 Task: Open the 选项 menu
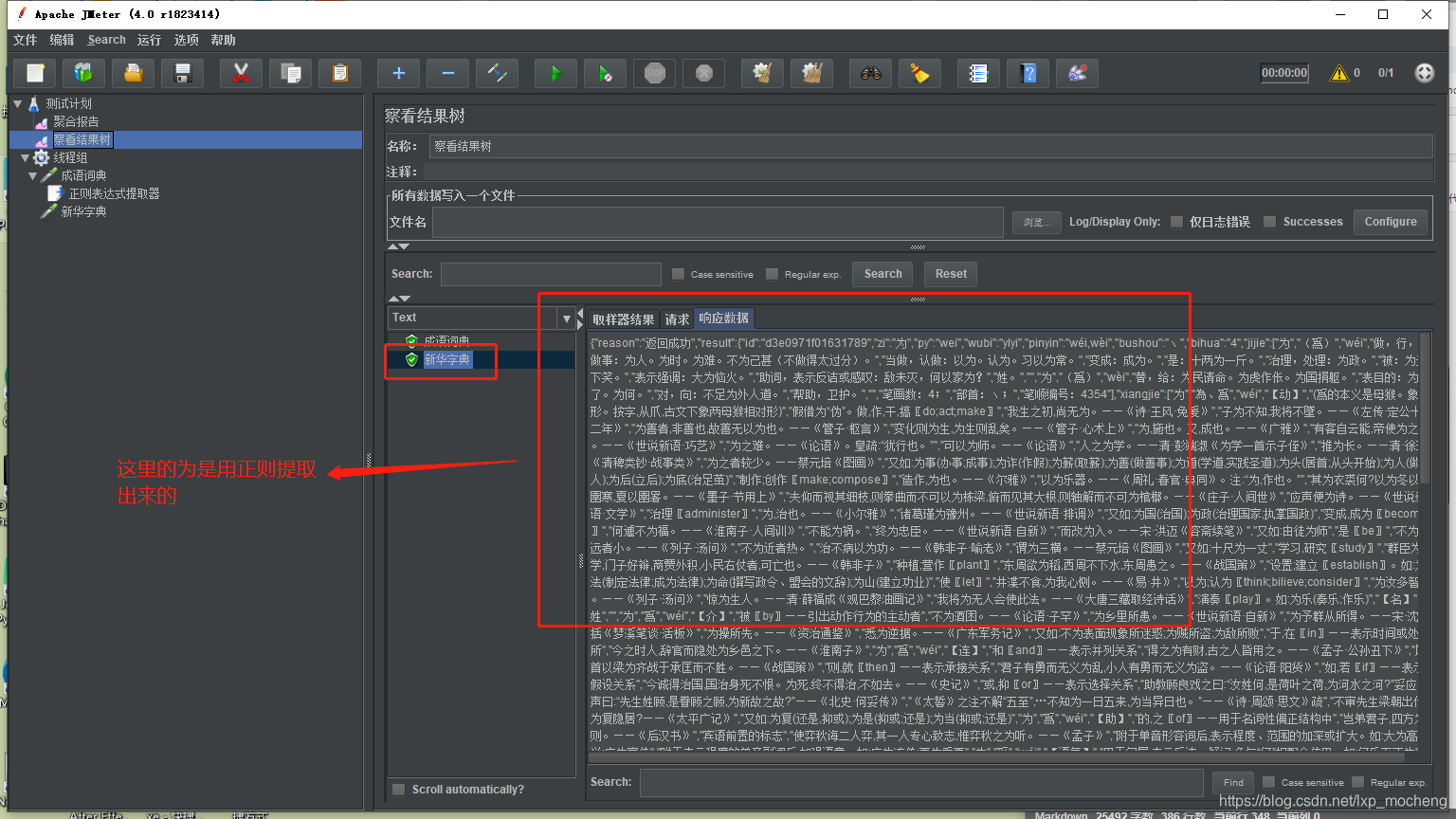click(186, 40)
